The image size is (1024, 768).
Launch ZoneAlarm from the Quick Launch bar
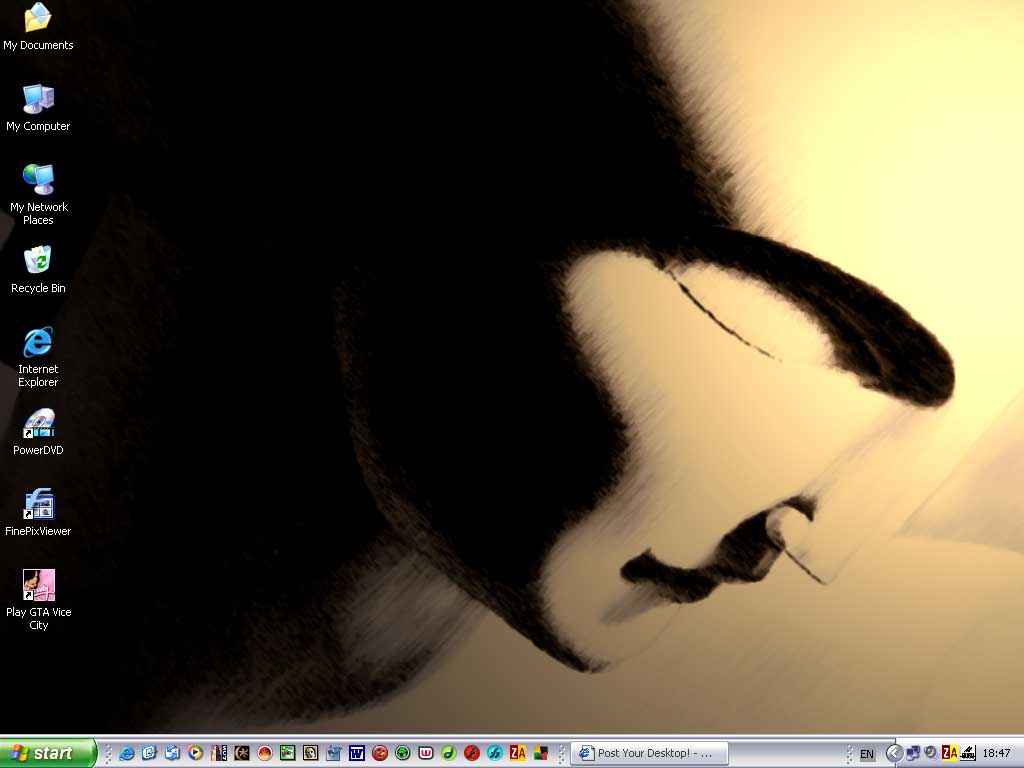[x=518, y=753]
